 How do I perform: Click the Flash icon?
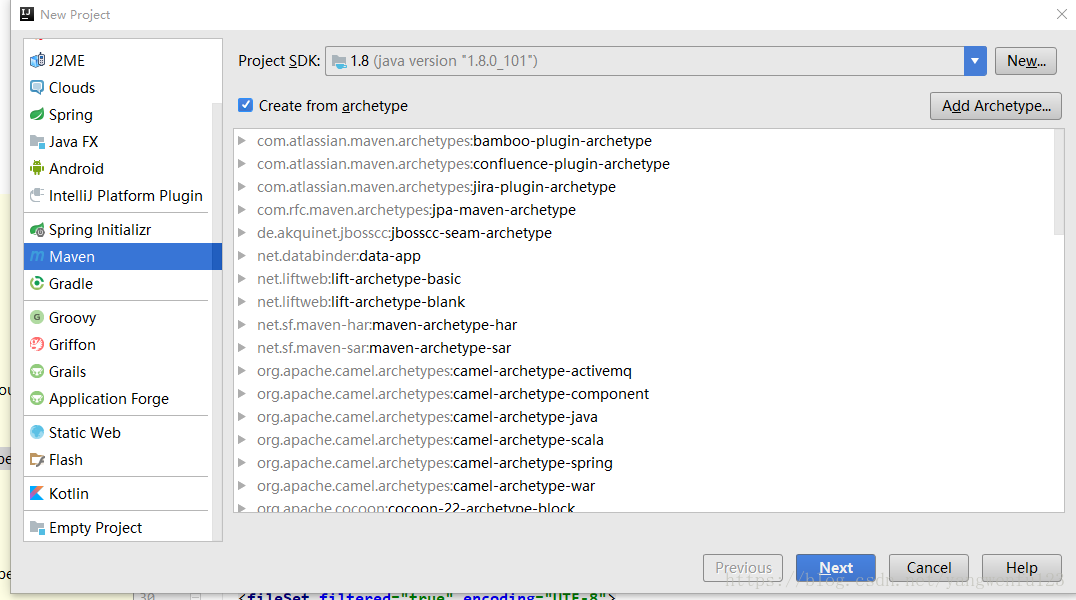tap(37, 459)
